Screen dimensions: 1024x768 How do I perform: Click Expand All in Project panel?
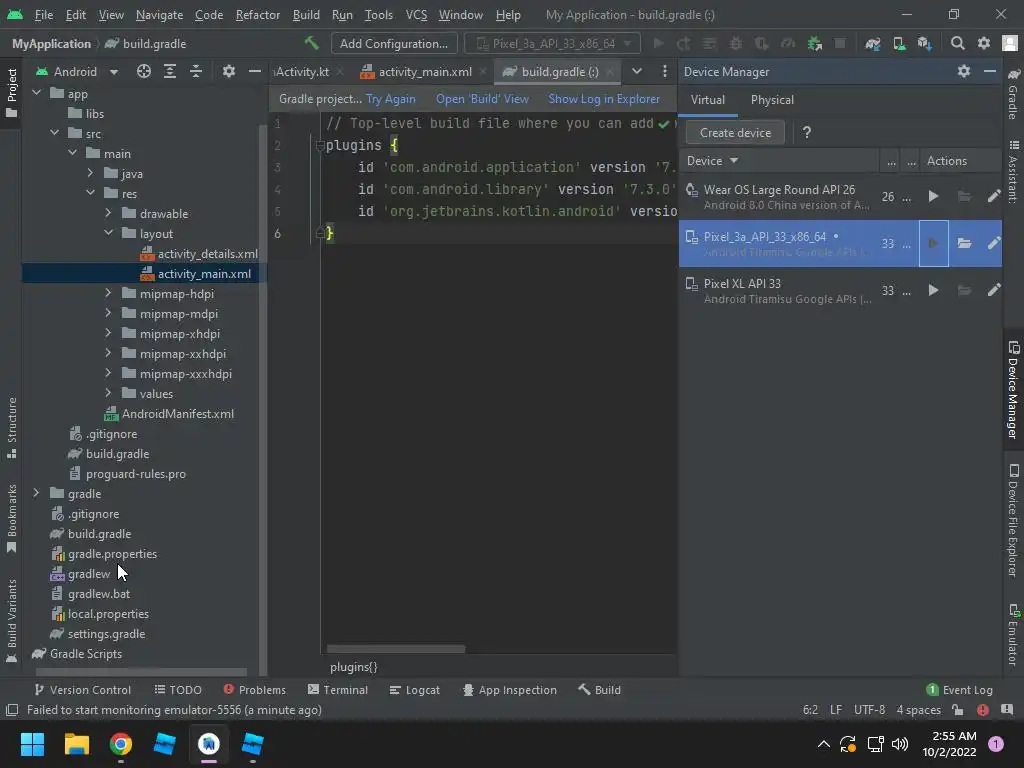(x=170, y=71)
